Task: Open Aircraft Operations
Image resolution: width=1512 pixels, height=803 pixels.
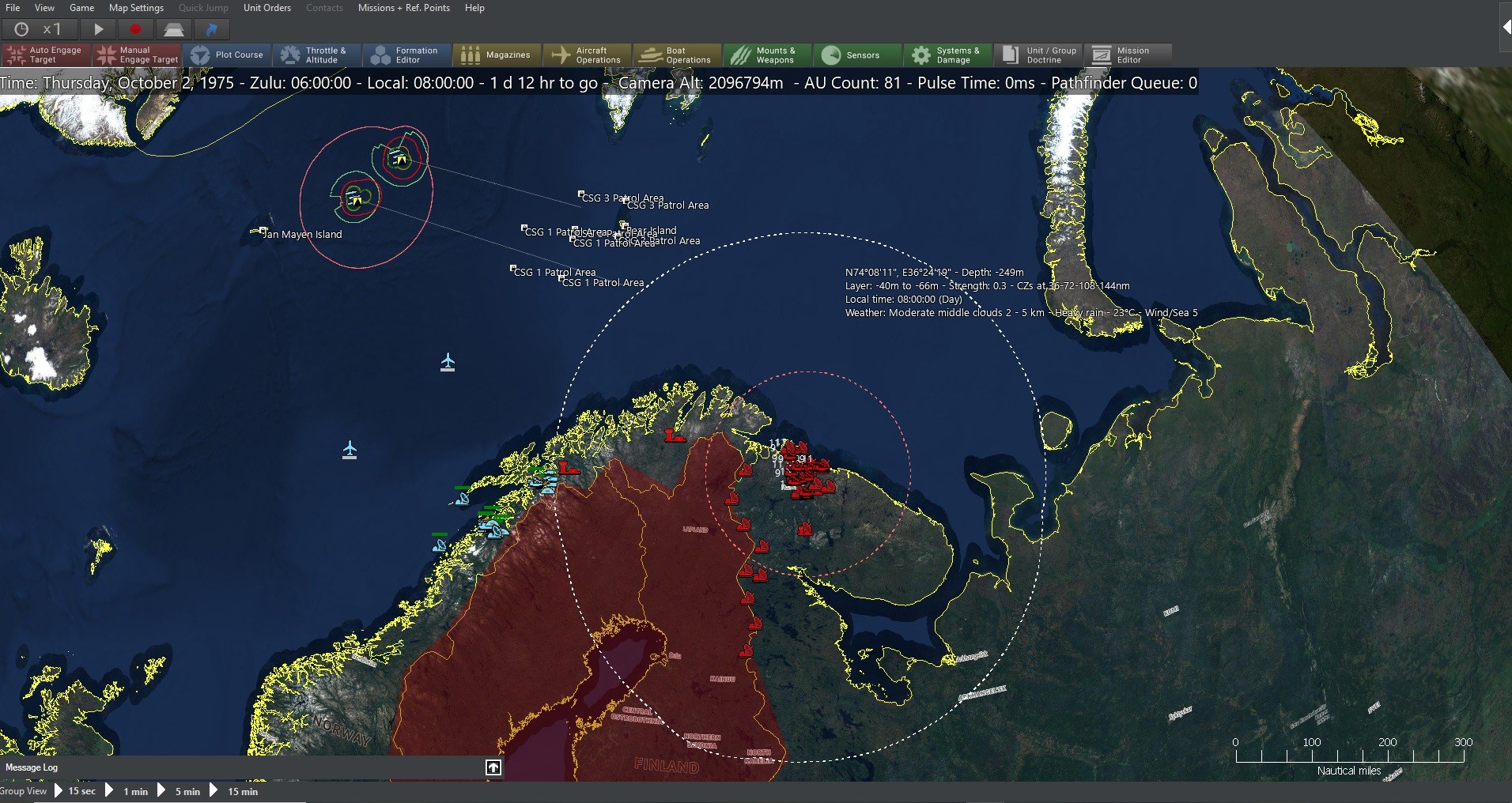Action: click(587, 55)
